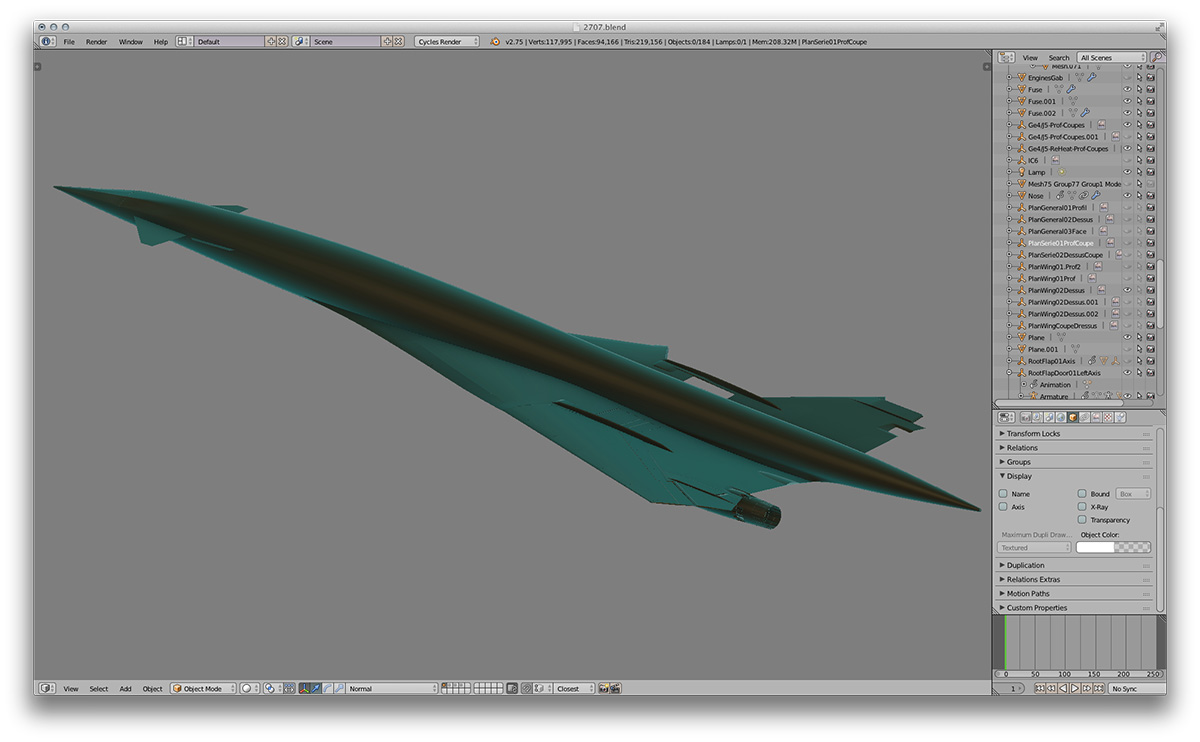Open the Object properties tab
This screenshot has height=742, width=1200.
(1073, 417)
